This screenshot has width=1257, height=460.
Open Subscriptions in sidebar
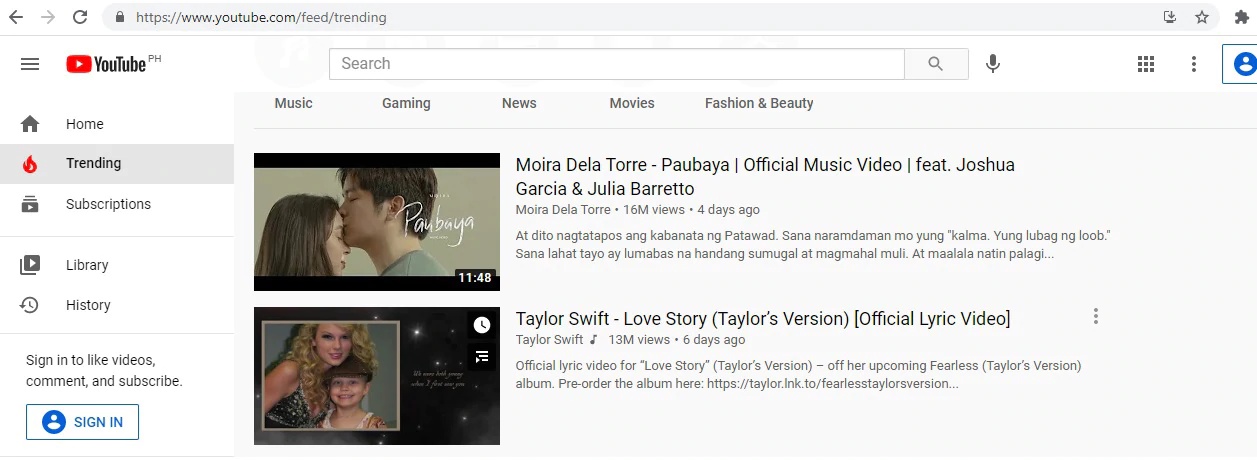(x=108, y=204)
